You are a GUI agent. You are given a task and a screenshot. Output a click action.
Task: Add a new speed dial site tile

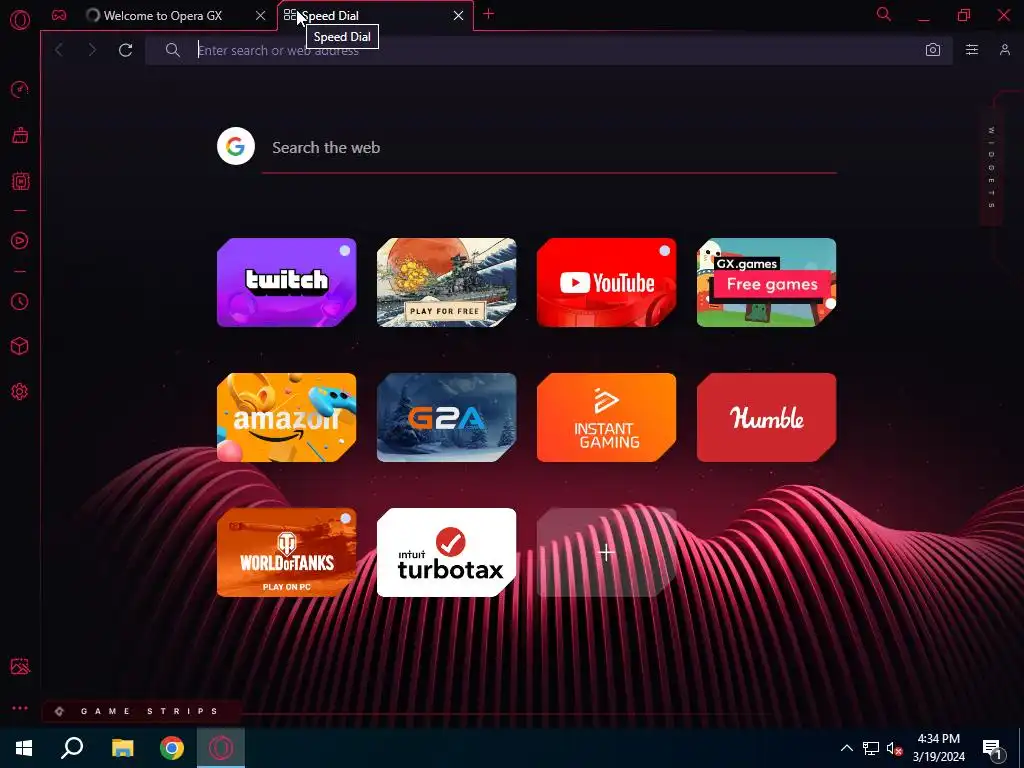(607, 552)
